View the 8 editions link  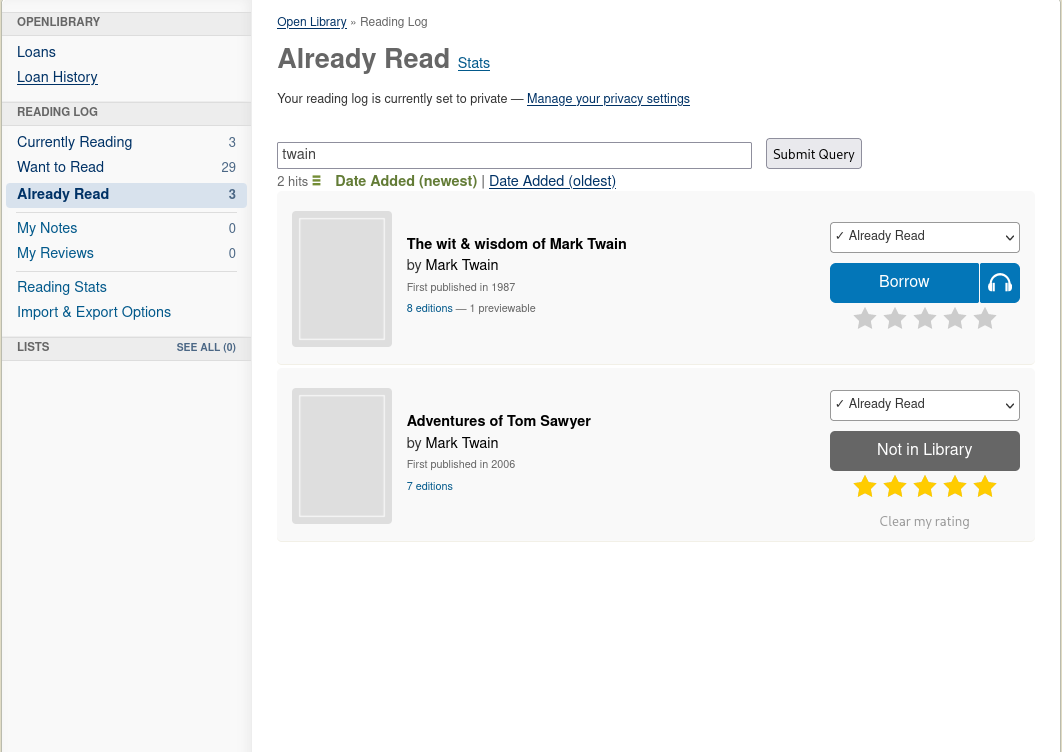(429, 308)
